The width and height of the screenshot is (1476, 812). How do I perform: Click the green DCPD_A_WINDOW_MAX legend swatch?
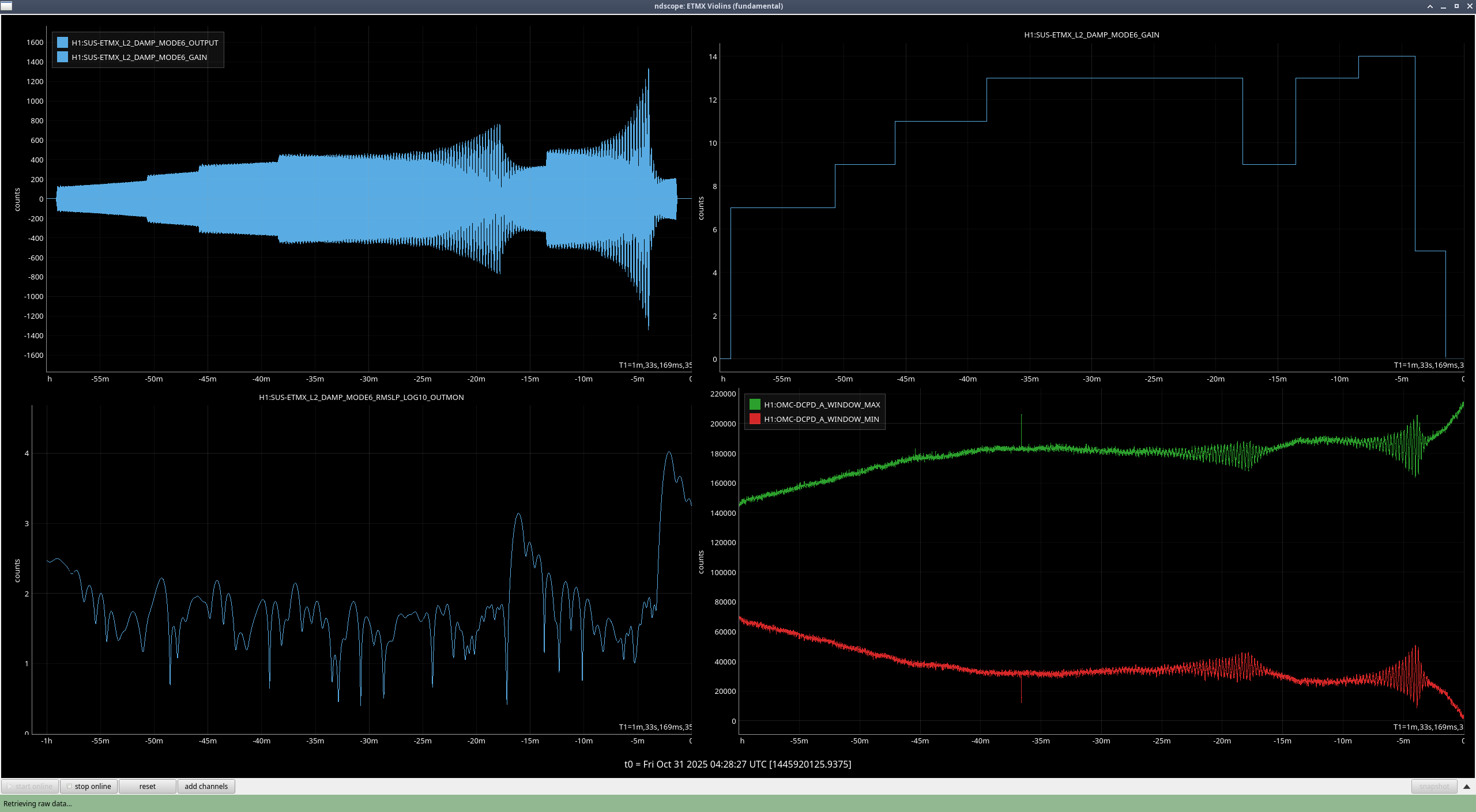pos(755,405)
